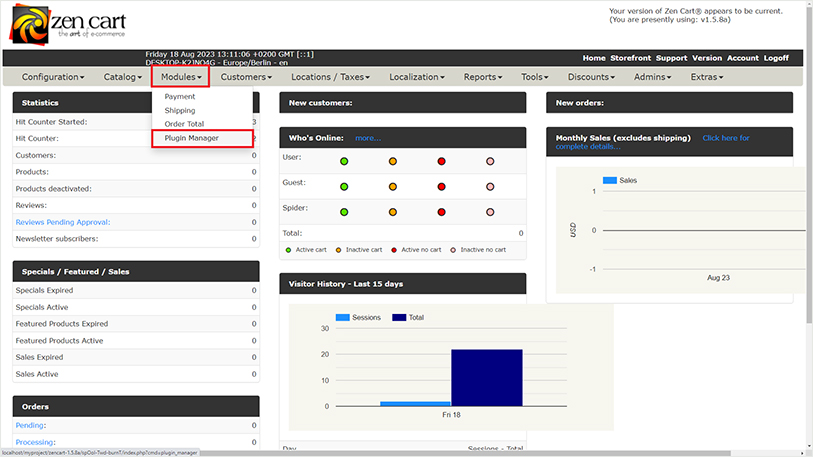Click Spider row pink status dot

[490, 212]
